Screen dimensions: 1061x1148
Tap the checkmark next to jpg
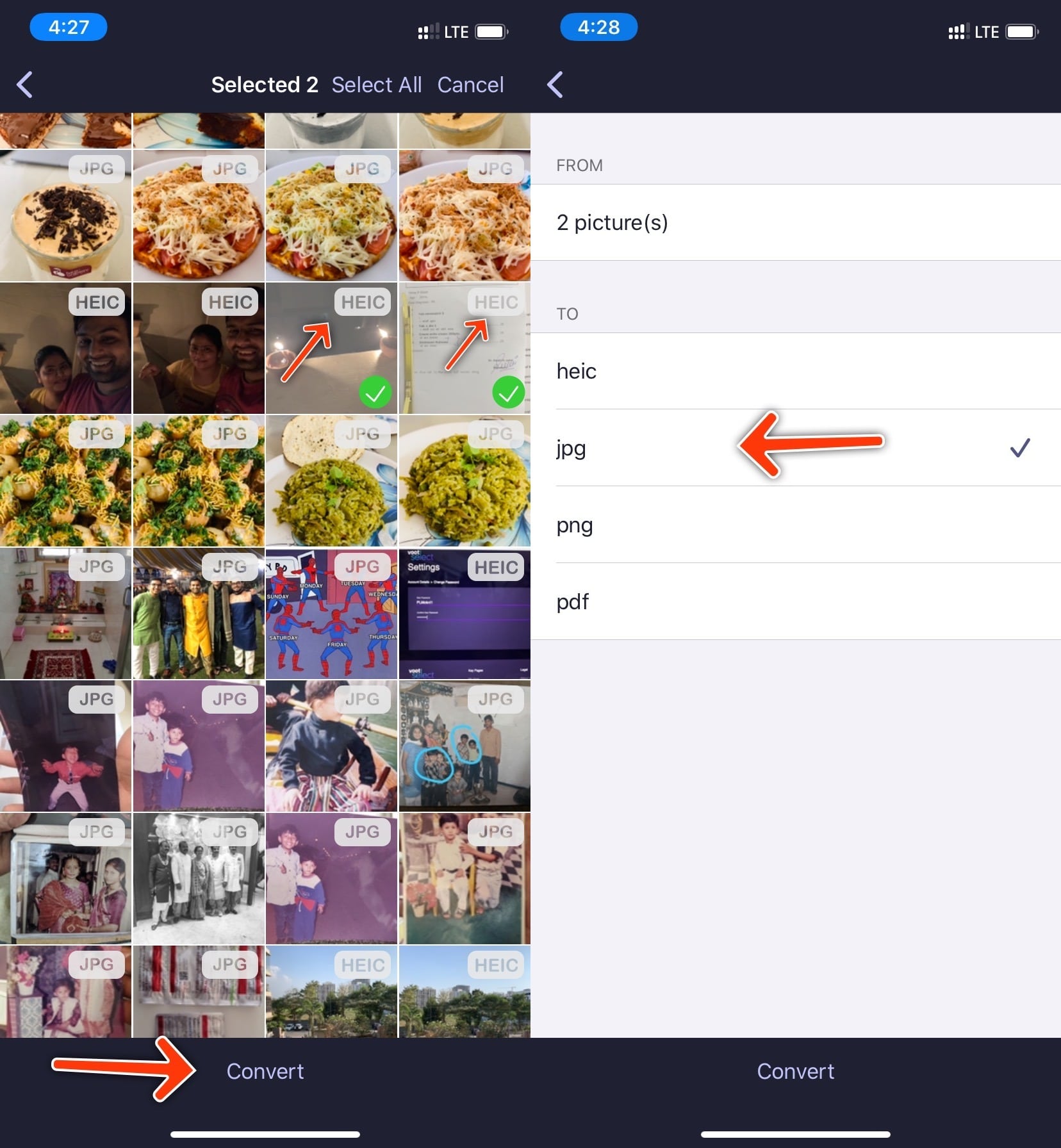point(1019,447)
